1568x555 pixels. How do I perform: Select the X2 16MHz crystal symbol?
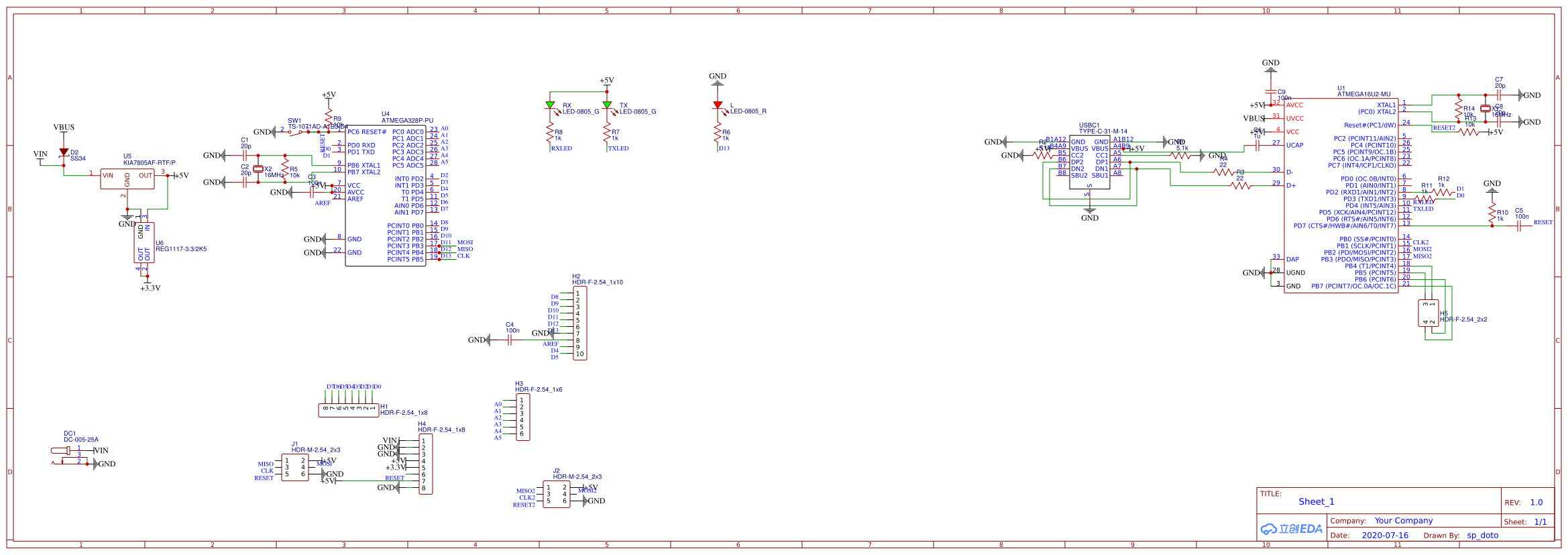[x=258, y=169]
